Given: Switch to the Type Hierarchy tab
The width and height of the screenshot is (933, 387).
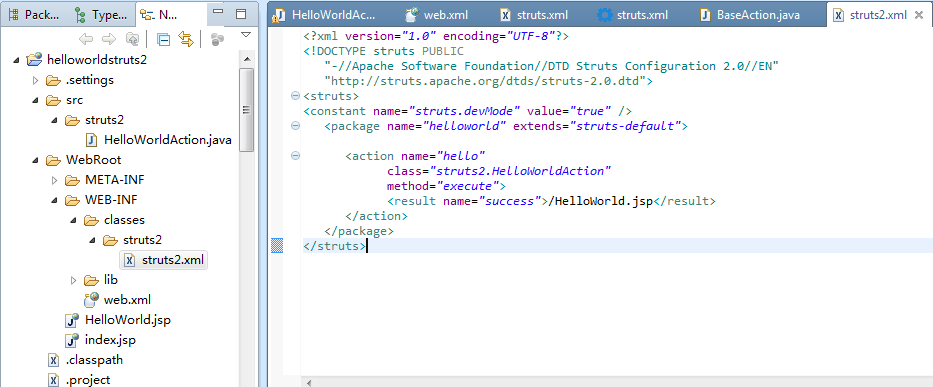Looking at the screenshot, I should 101,14.
